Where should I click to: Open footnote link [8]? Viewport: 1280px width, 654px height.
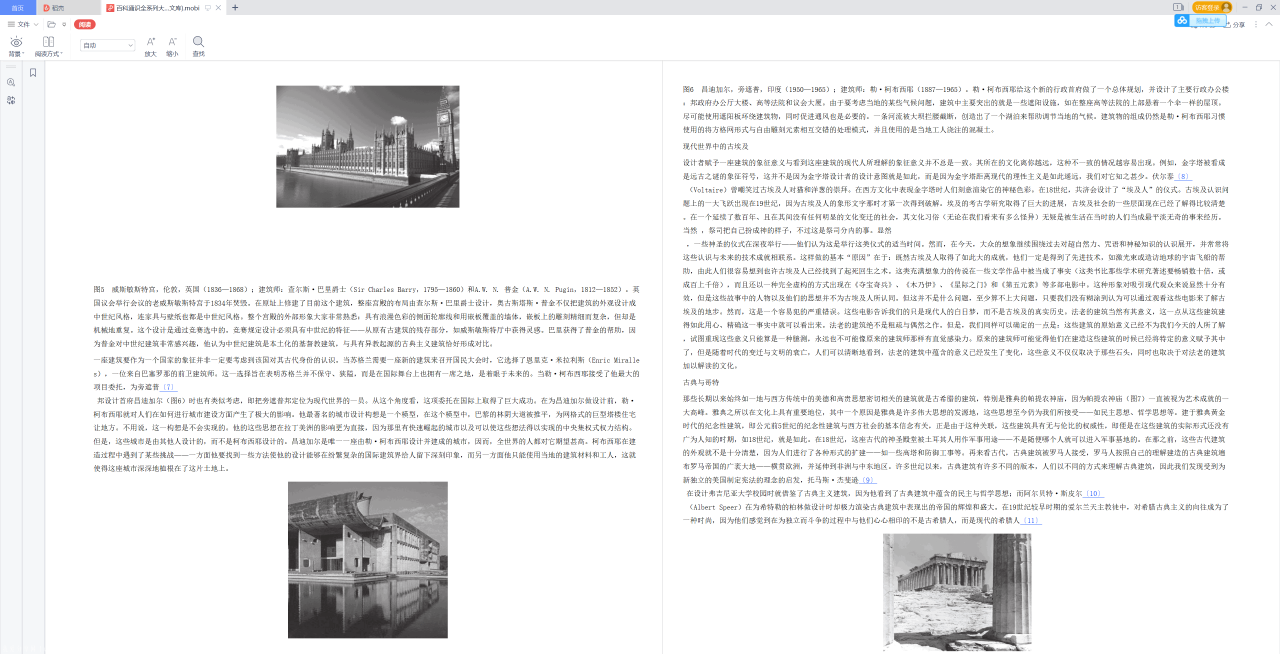click(x=1184, y=176)
